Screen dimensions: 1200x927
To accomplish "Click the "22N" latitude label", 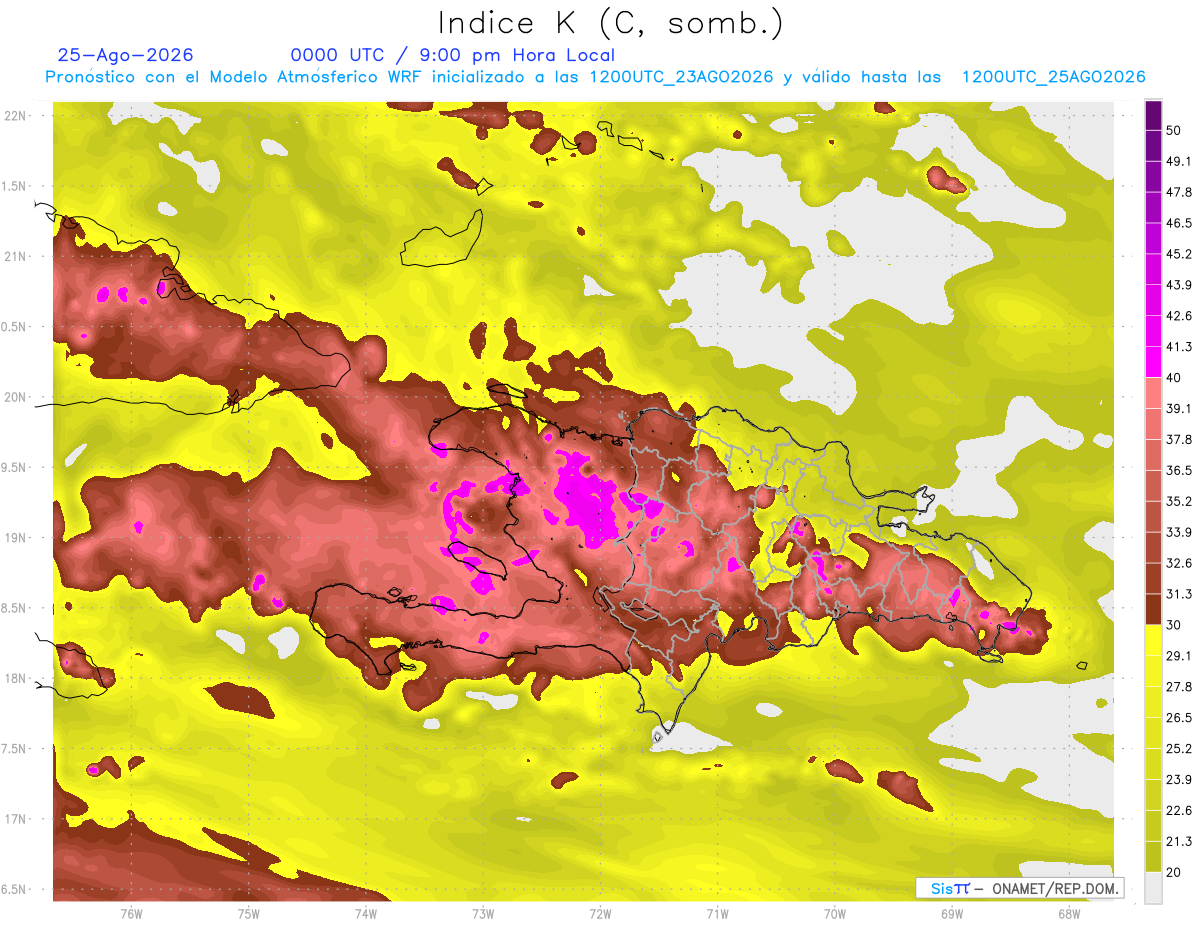I will [15, 116].
